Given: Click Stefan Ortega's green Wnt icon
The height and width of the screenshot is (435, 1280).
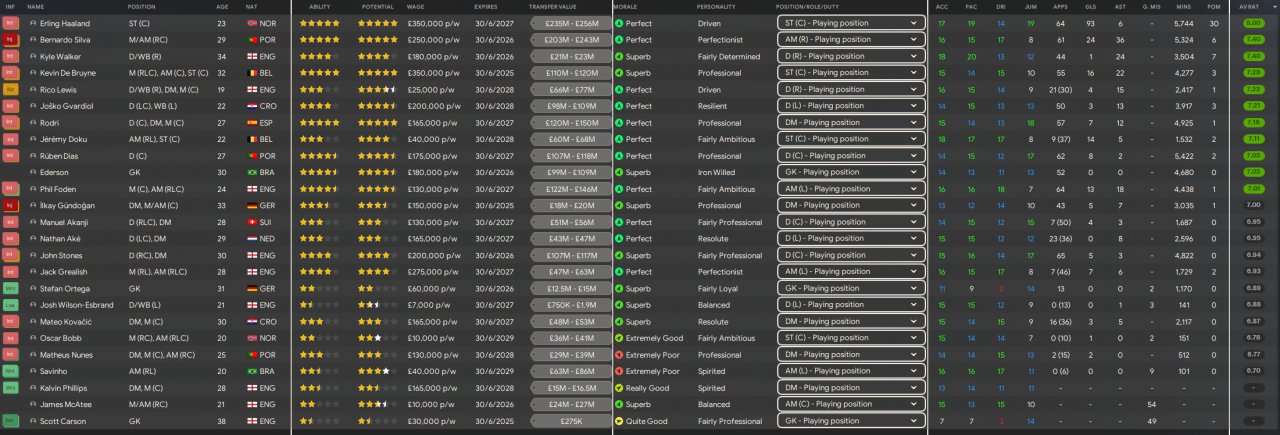Looking at the screenshot, I should (x=11, y=288).
